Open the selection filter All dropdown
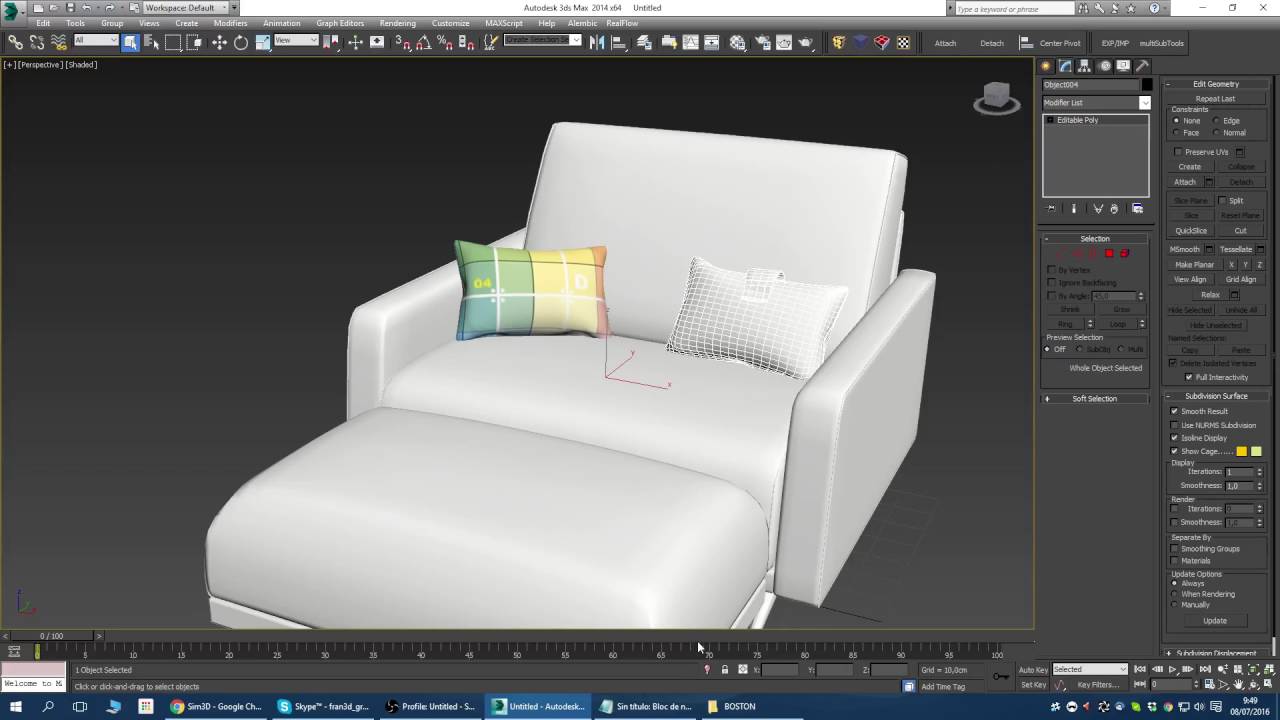 96,41
